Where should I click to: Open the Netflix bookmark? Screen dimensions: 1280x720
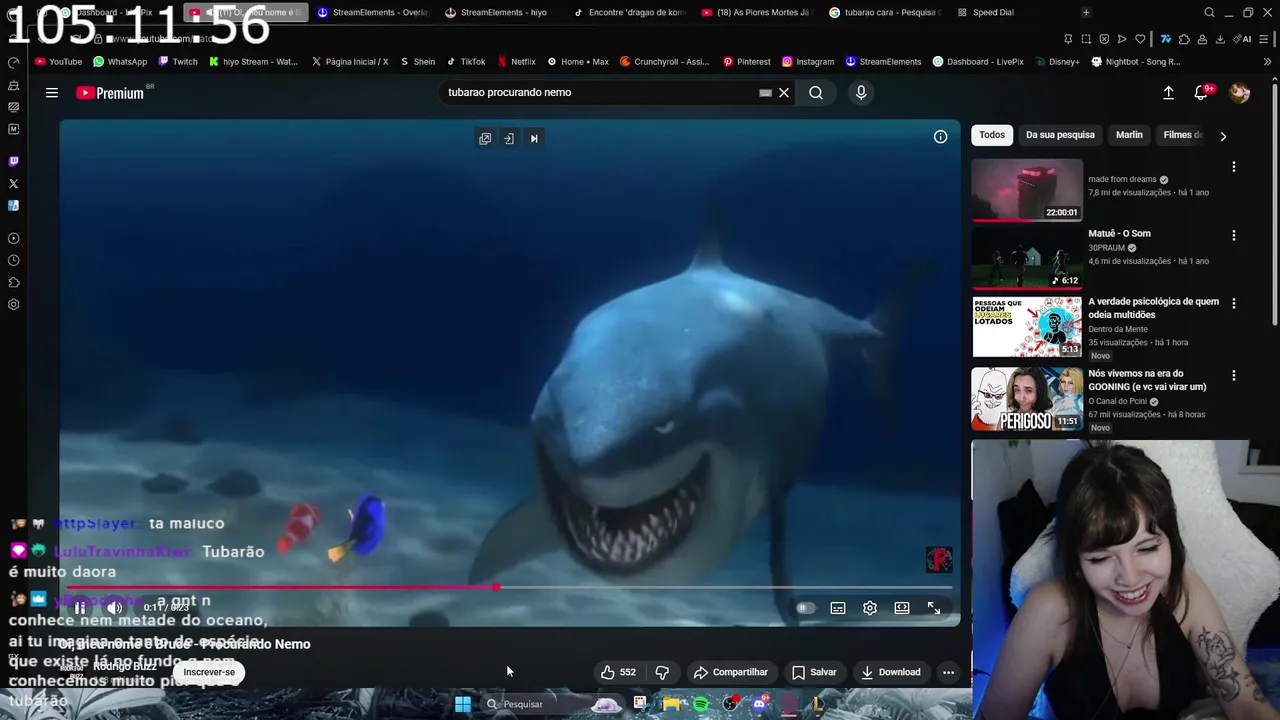tap(516, 62)
